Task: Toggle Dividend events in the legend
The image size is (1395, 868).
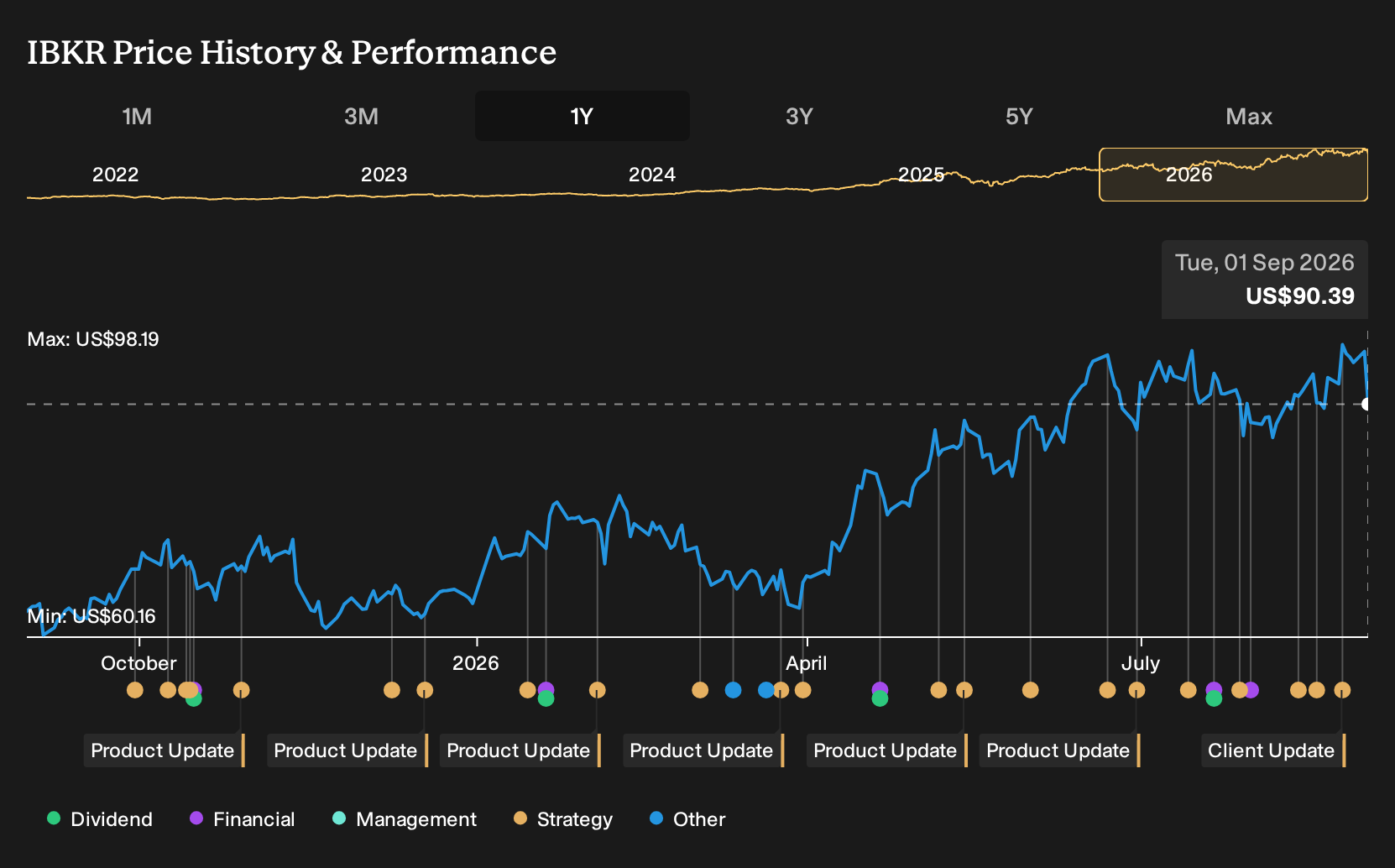Action: [100, 819]
